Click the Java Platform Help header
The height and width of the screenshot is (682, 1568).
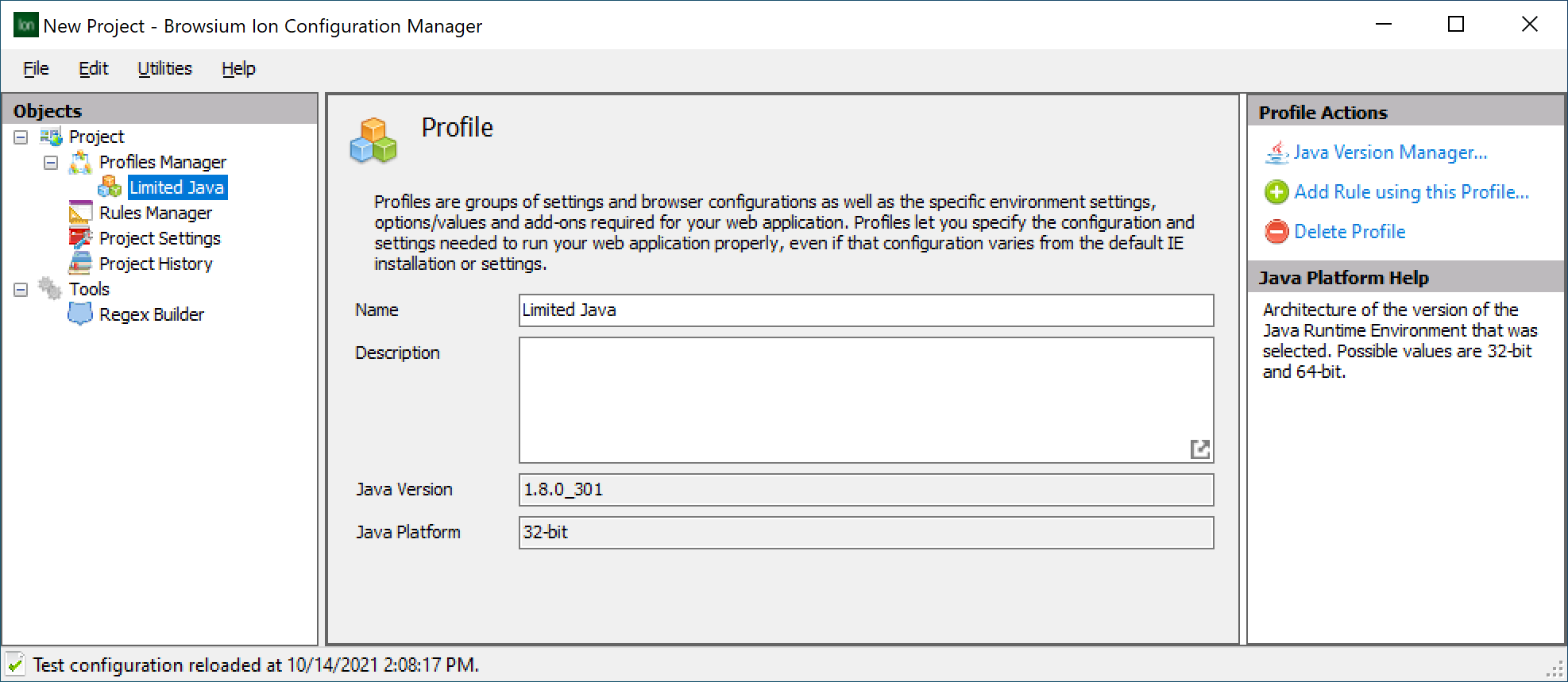tap(1406, 277)
